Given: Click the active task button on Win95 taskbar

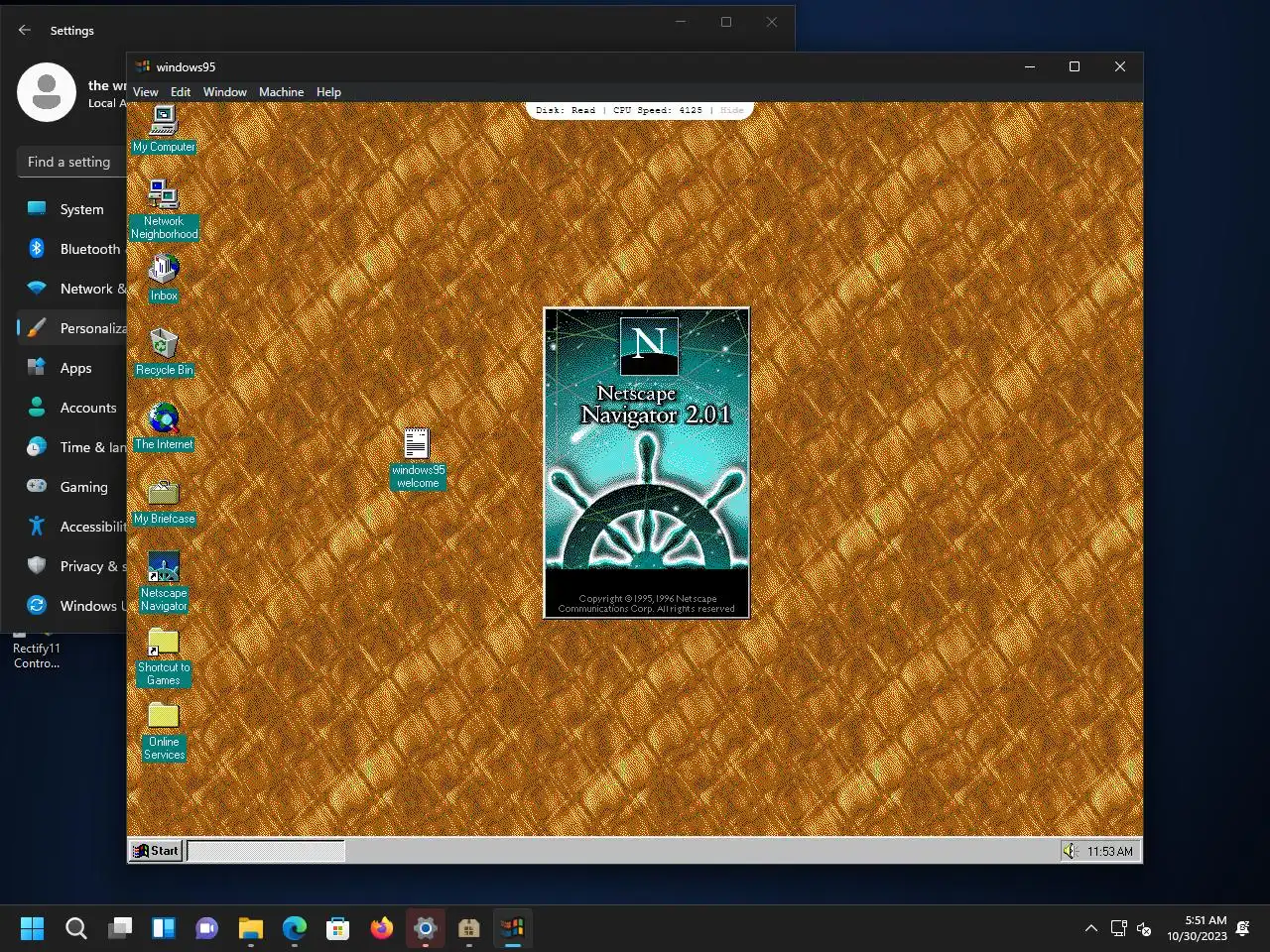Looking at the screenshot, I should point(266,851).
